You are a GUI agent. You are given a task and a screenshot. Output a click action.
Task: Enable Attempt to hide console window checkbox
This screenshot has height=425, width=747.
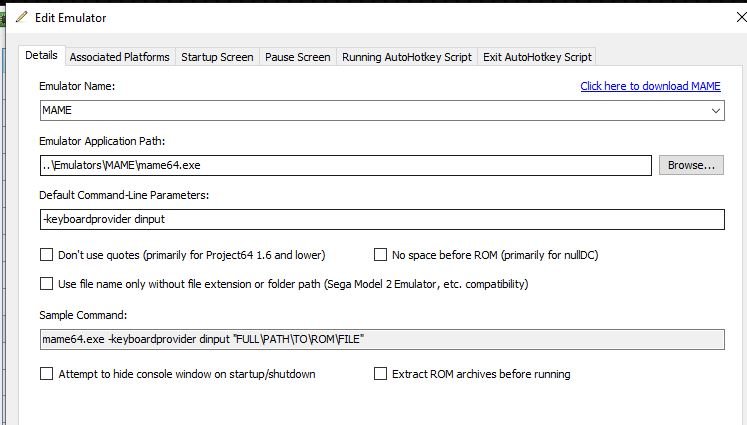pos(46,374)
